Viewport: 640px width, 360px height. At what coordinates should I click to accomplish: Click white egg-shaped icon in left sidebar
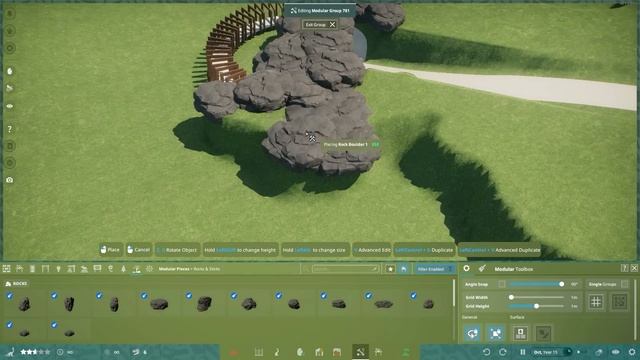coord(10,71)
